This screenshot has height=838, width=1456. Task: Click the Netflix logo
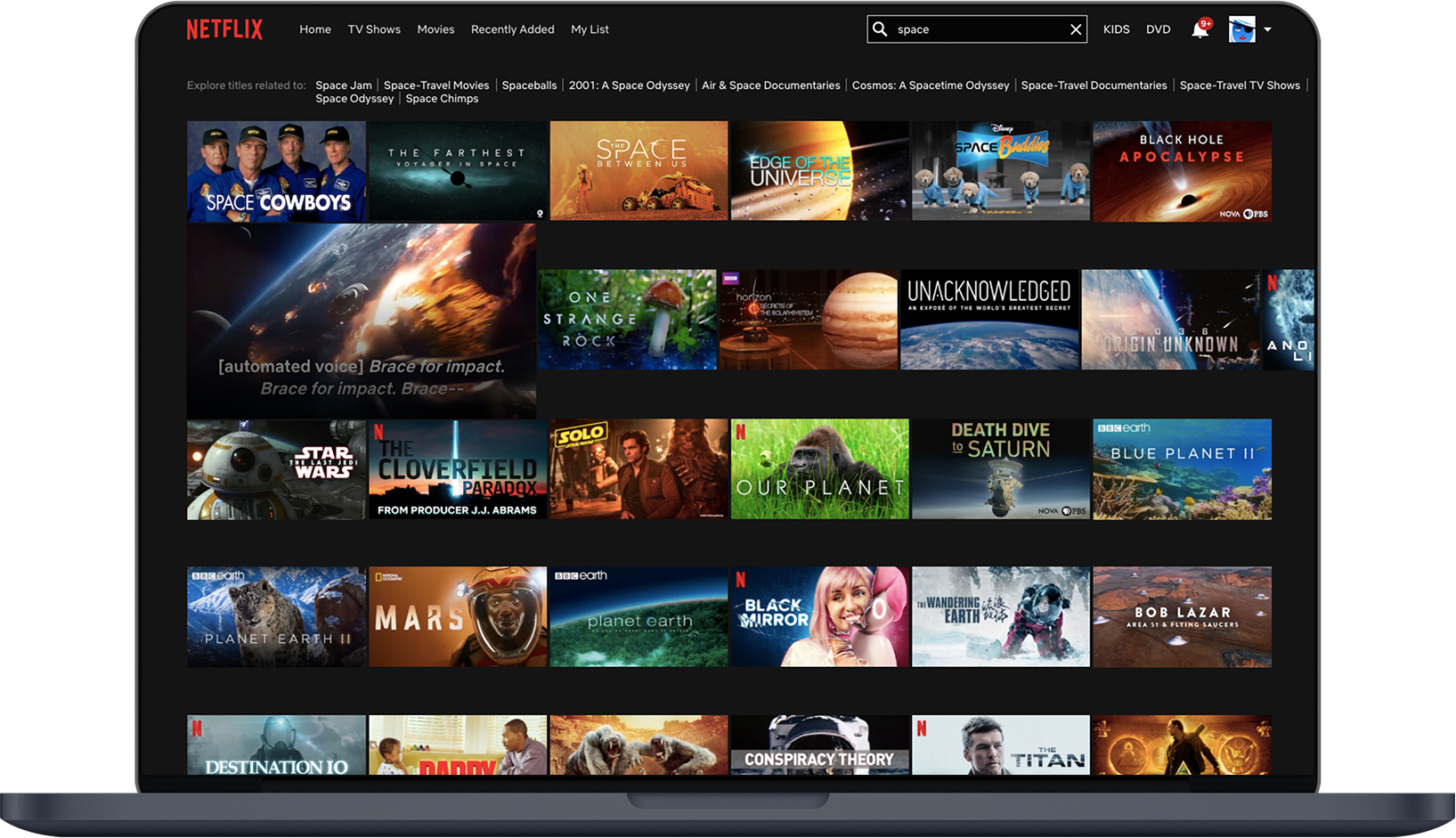point(224,28)
